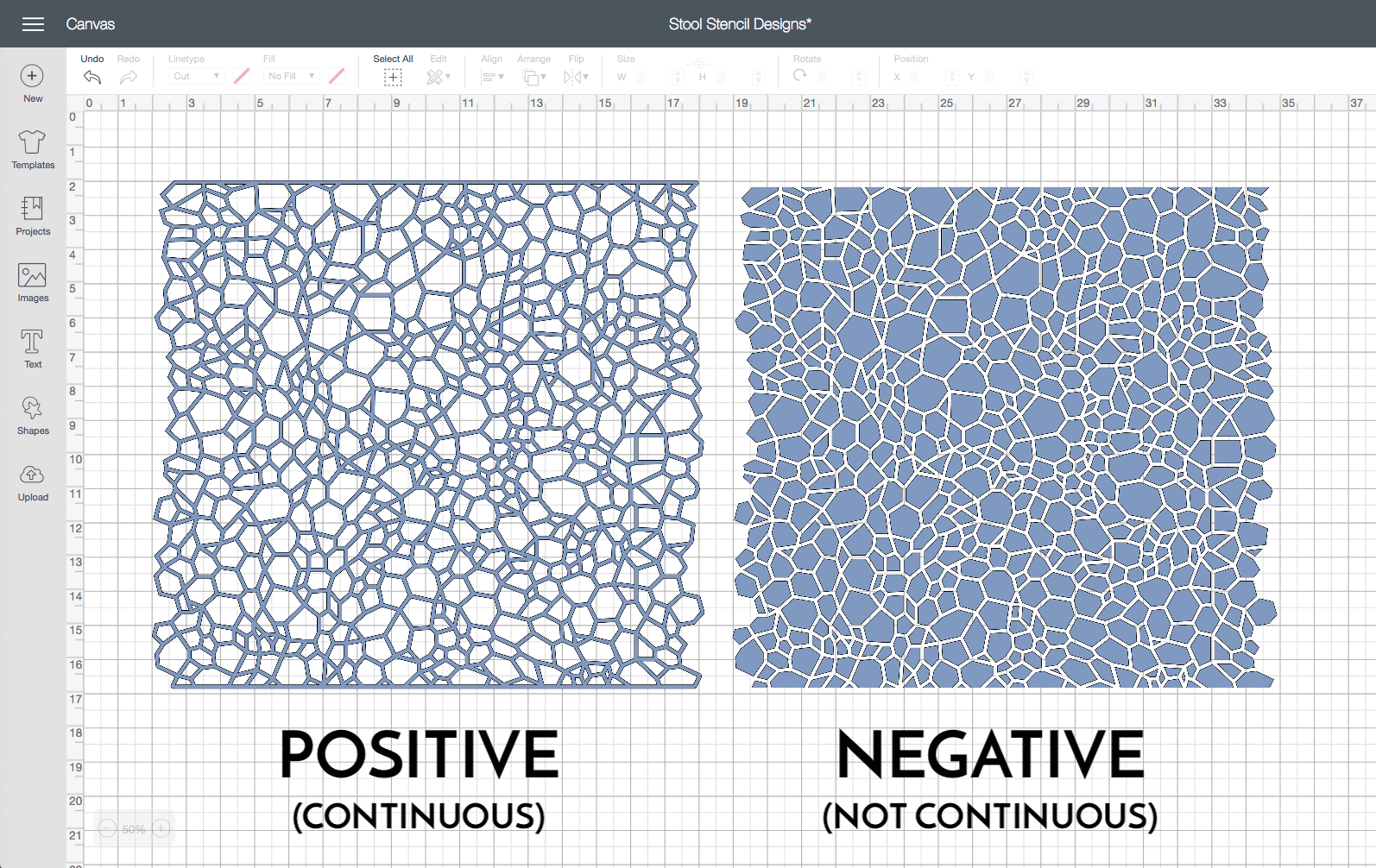The image size is (1376, 868).
Task: Zoom in with the plus button
Action: coord(161,828)
